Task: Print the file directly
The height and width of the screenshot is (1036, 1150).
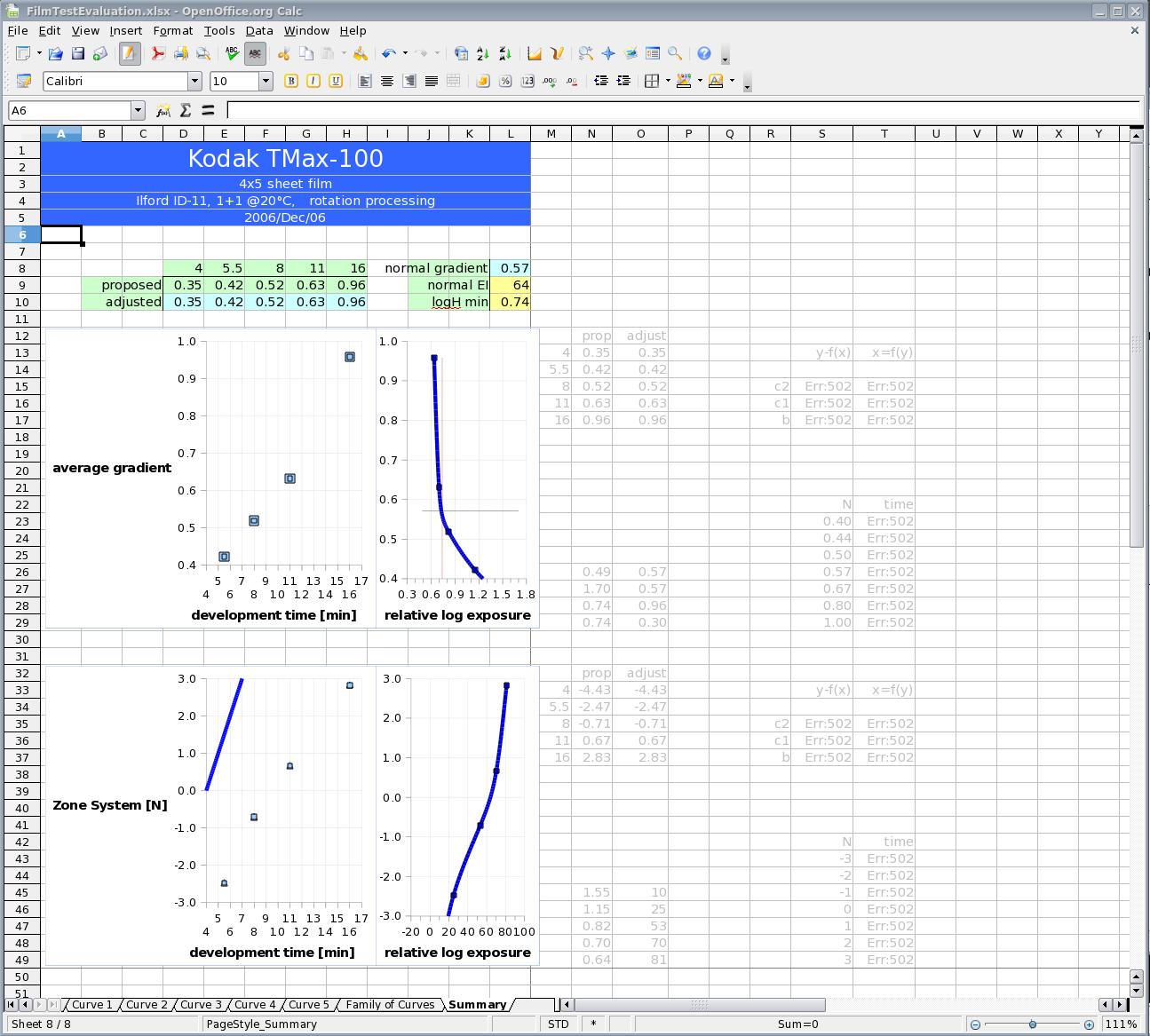Action: [180, 54]
